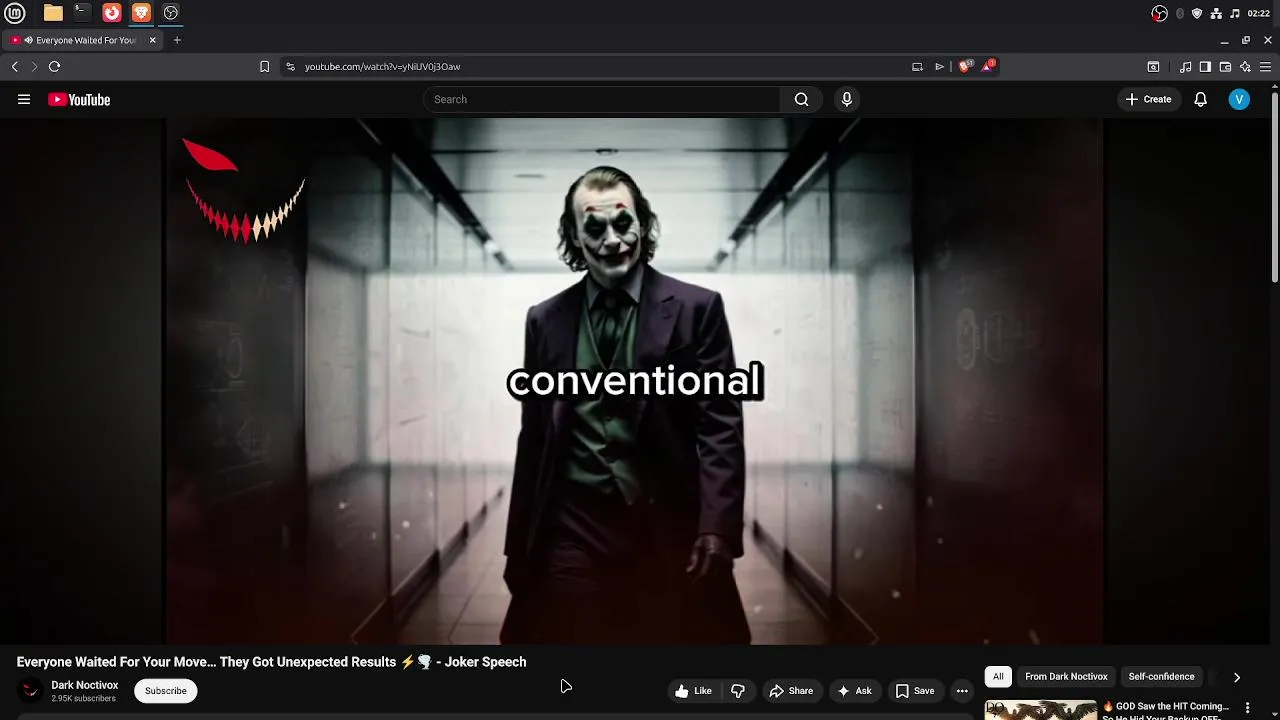Open the browser hamburger menu
This screenshot has height=720, width=1280.
(1265, 67)
